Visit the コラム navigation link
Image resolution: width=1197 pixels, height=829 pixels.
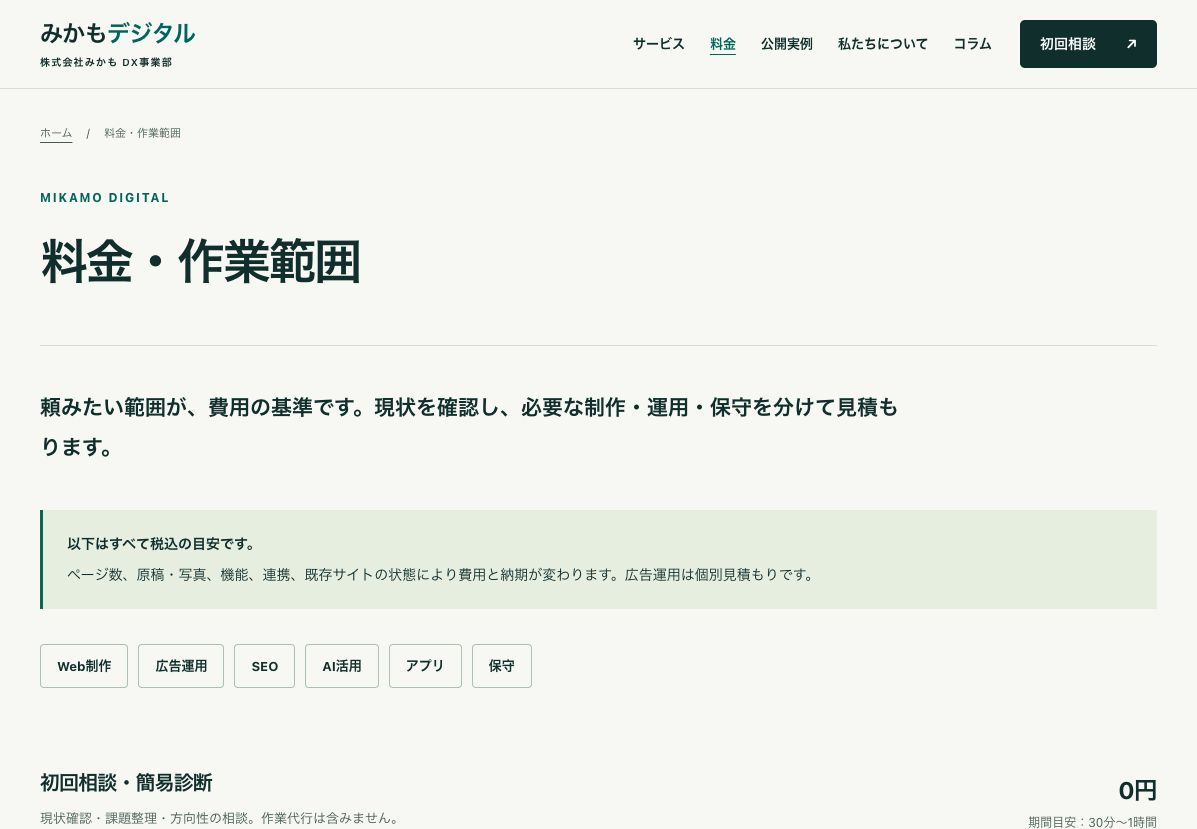tap(972, 44)
